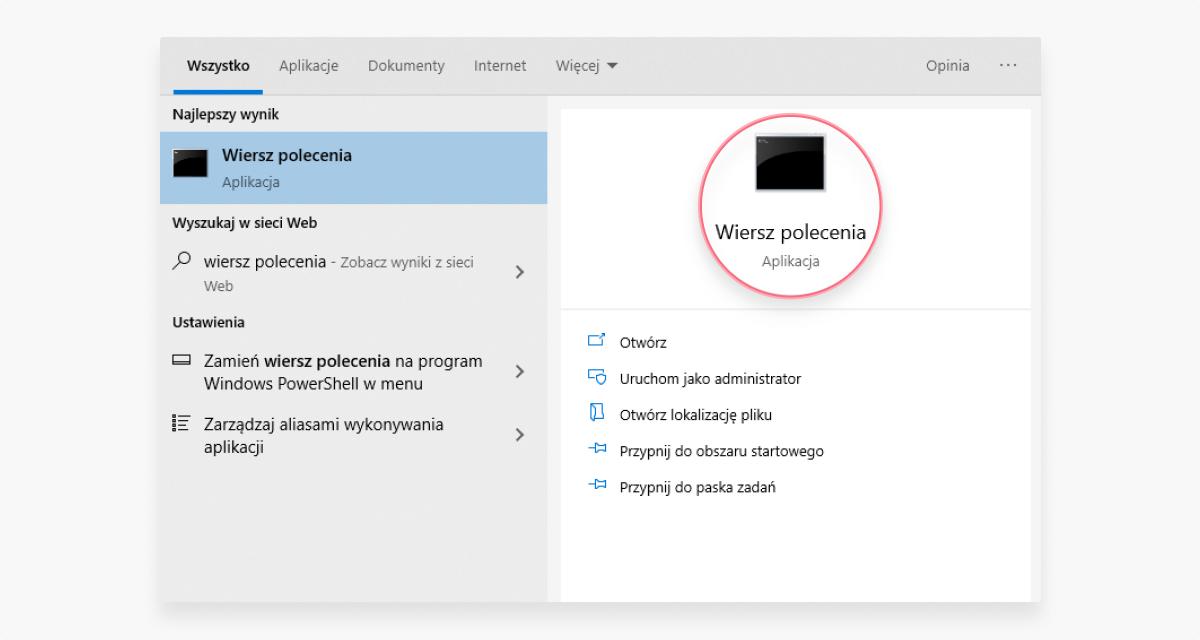Choose Uruchom jako administrator
The width and height of the screenshot is (1200, 640).
pyautogui.click(x=710, y=378)
